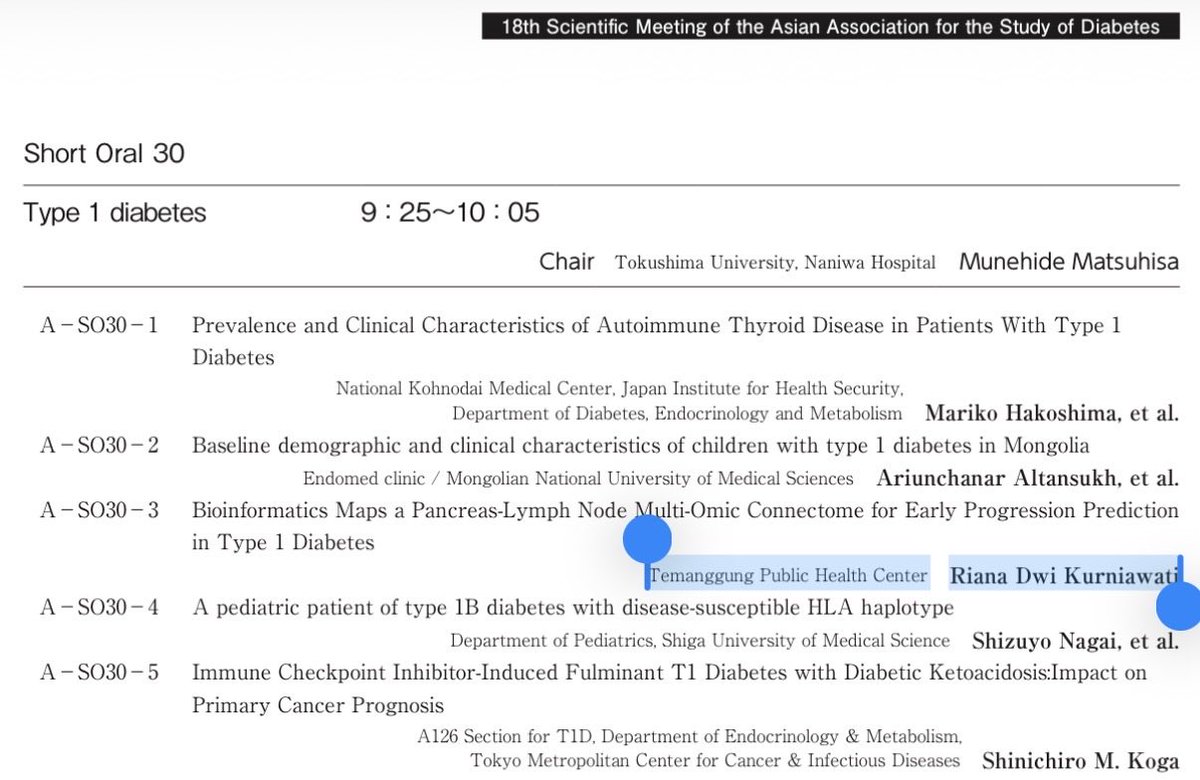Image resolution: width=1200 pixels, height=780 pixels.
Task: Tap abstract code 'A-SO30-3'
Action: tap(99, 511)
